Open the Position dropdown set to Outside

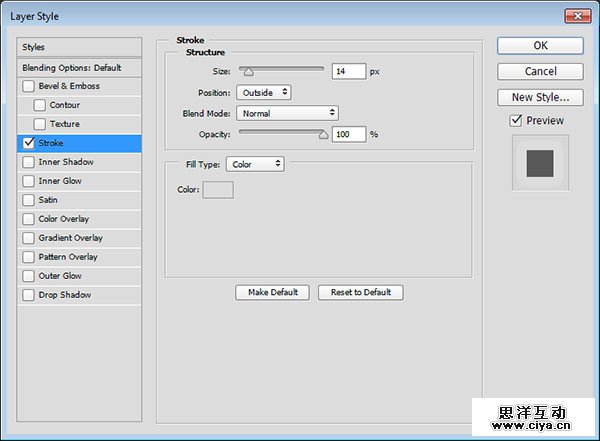(264, 92)
